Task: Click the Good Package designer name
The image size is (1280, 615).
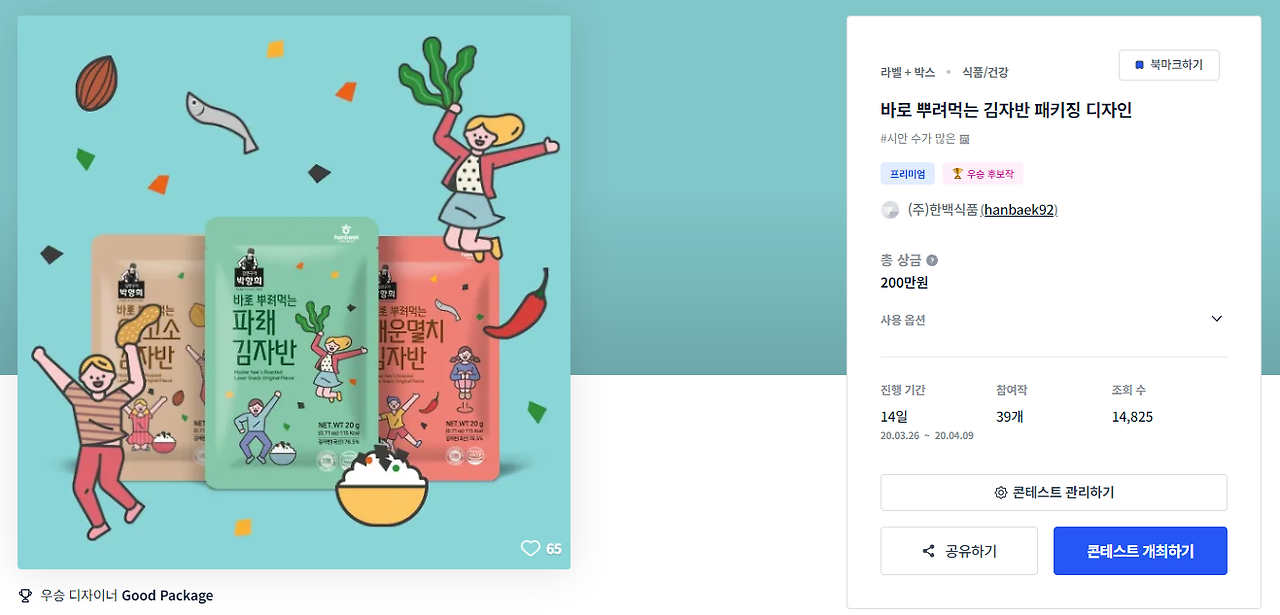Action: click(x=167, y=595)
